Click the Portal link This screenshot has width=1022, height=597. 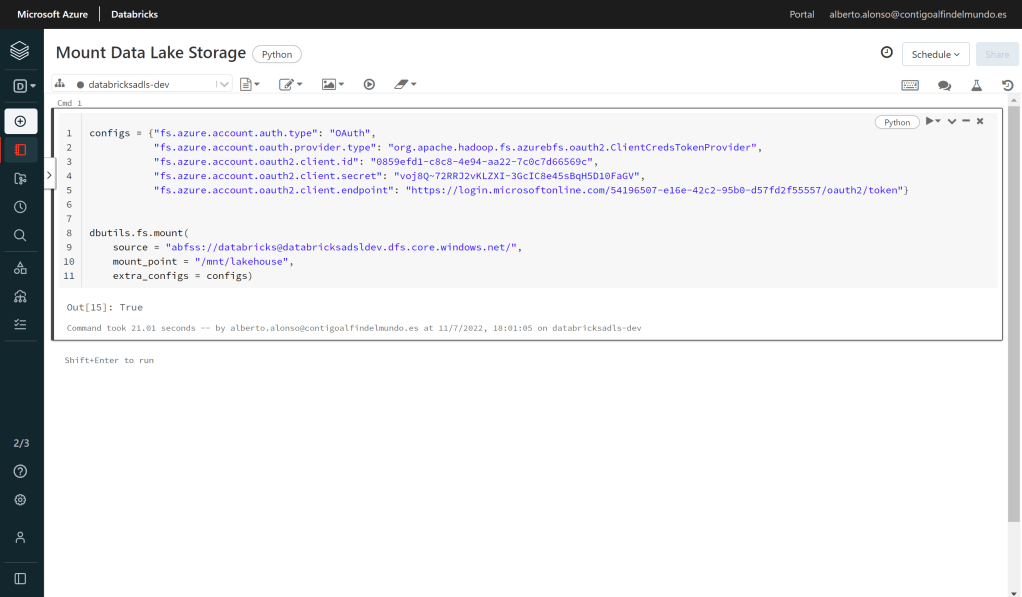coord(801,15)
